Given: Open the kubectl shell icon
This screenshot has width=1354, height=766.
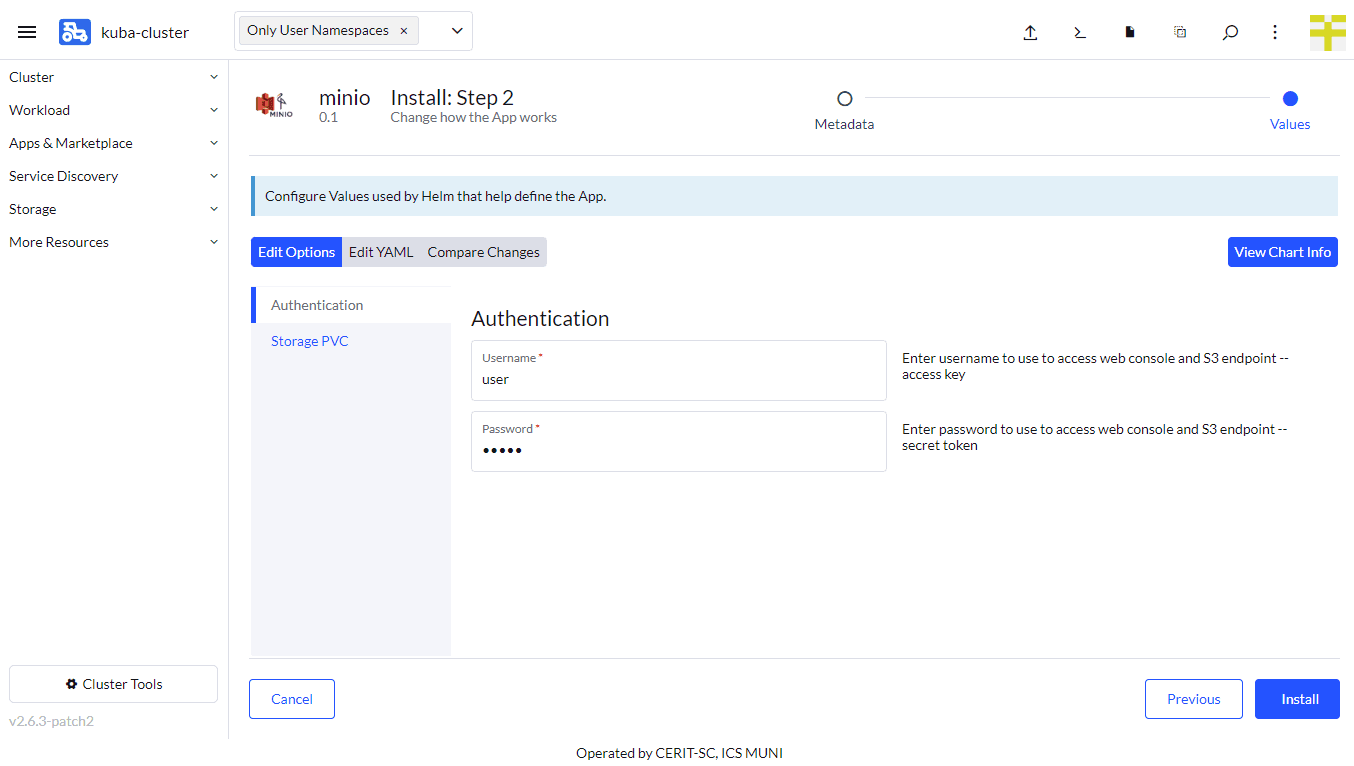Looking at the screenshot, I should (1080, 32).
